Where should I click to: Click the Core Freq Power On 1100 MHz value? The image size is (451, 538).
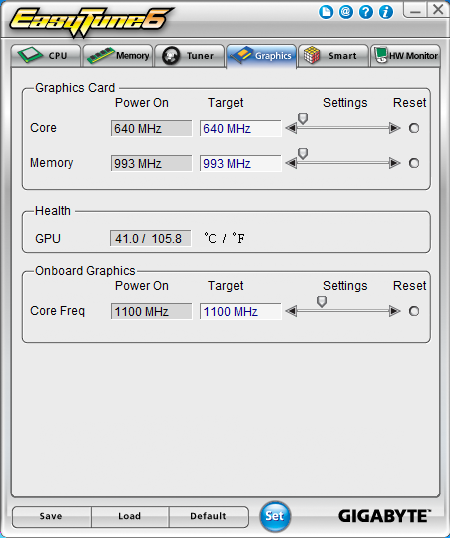pyautogui.click(x=151, y=311)
